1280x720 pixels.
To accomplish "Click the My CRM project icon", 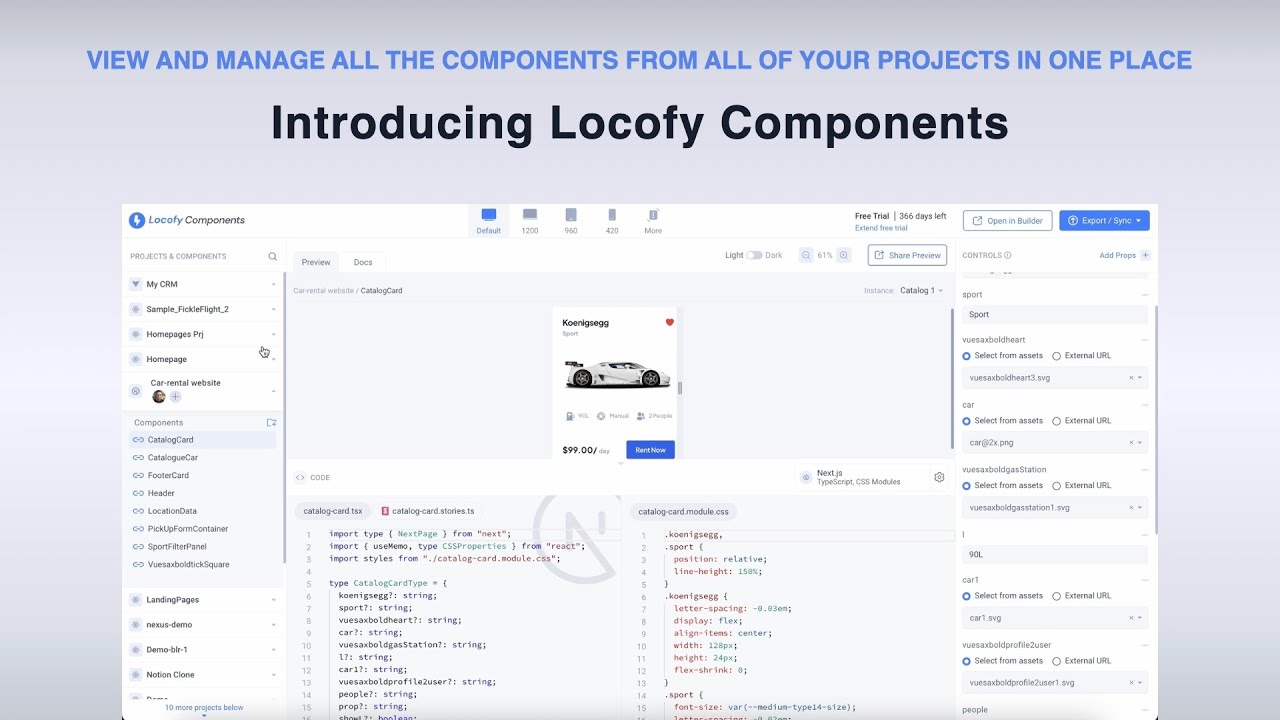I will (136, 284).
